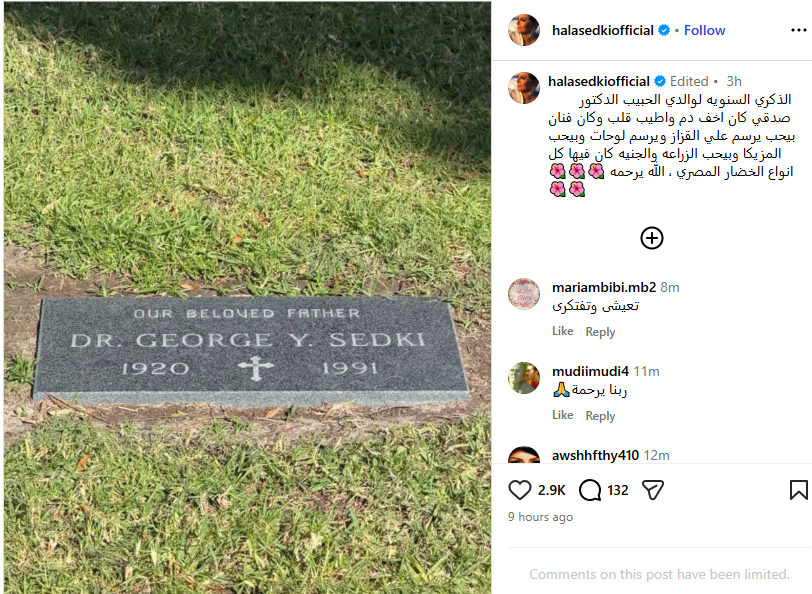This screenshot has width=812, height=594.
Task: Open the three-dot more options menu
Action: point(799,31)
